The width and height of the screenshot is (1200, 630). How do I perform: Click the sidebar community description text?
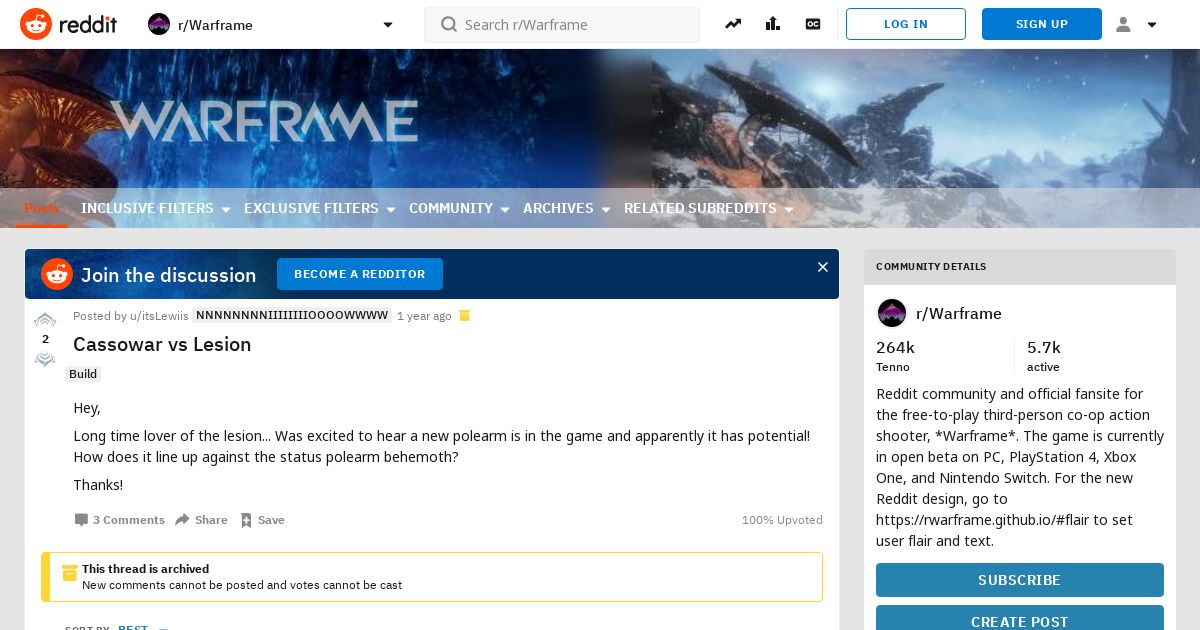(1020, 467)
